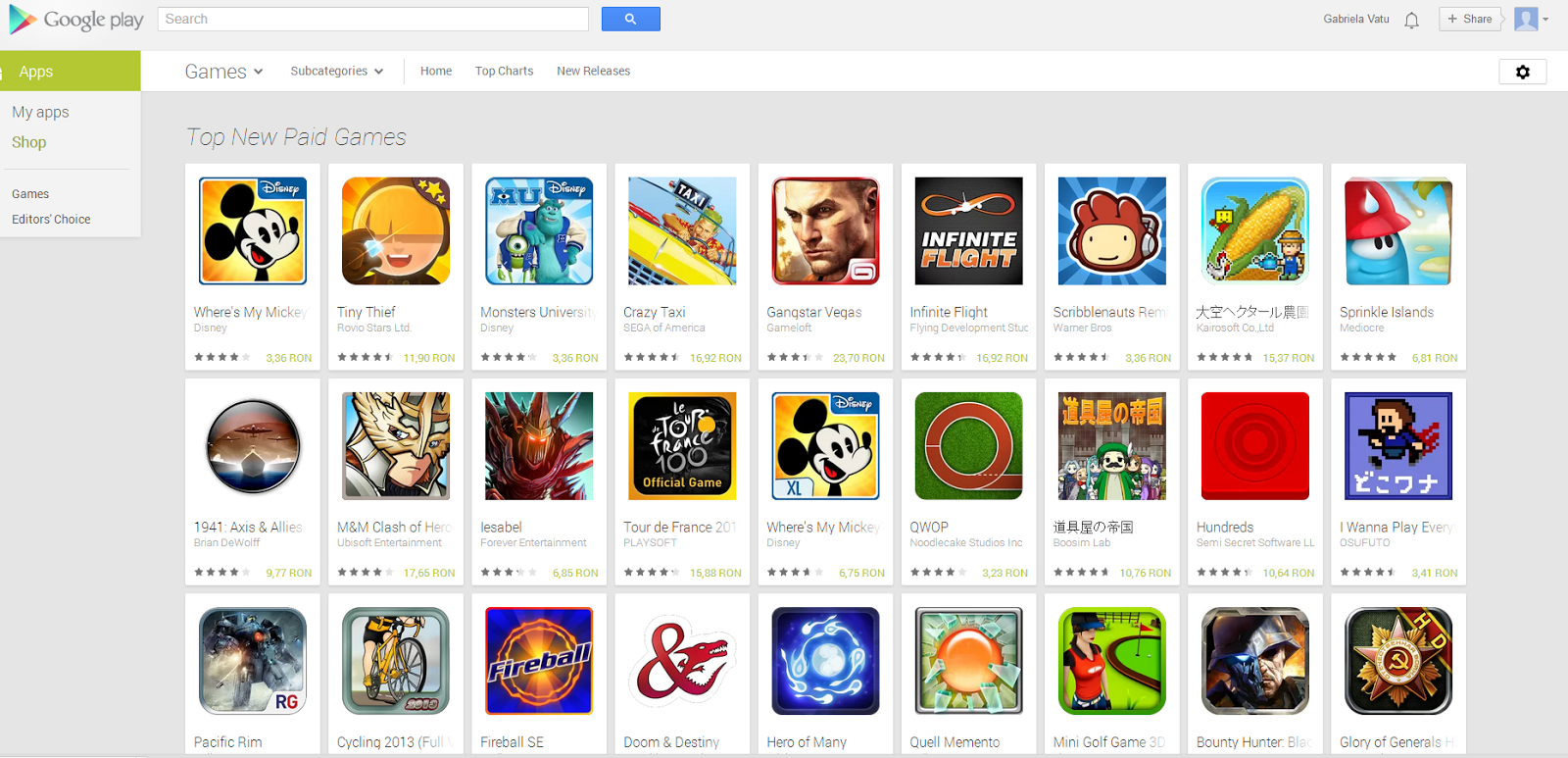This screenshot has height=758, width=1568.
Task: Open the notifications bell icon
Action: [1411, 20]
